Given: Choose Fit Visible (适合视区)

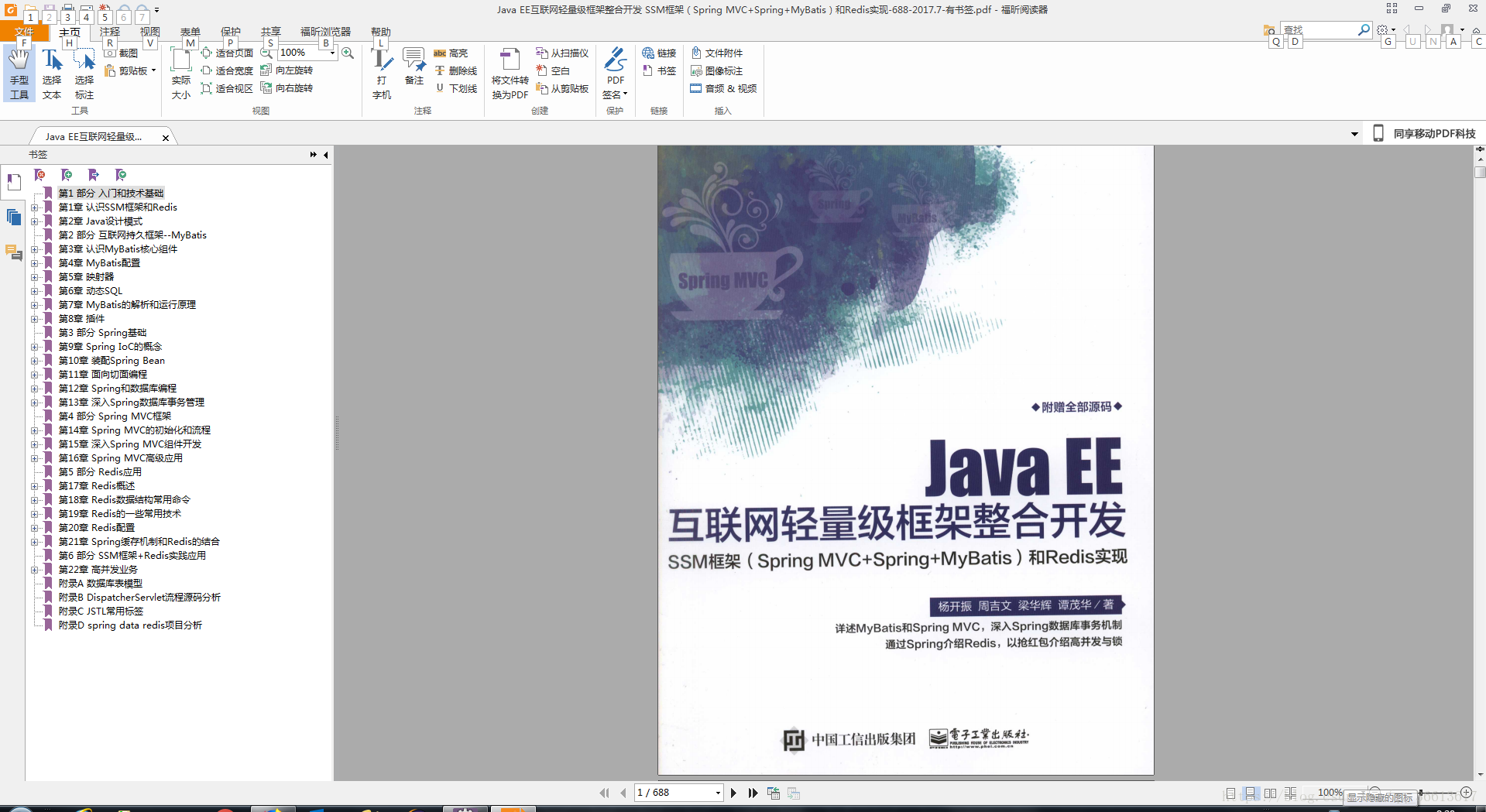Looking at the screenshot, I should tap(227, 88).
